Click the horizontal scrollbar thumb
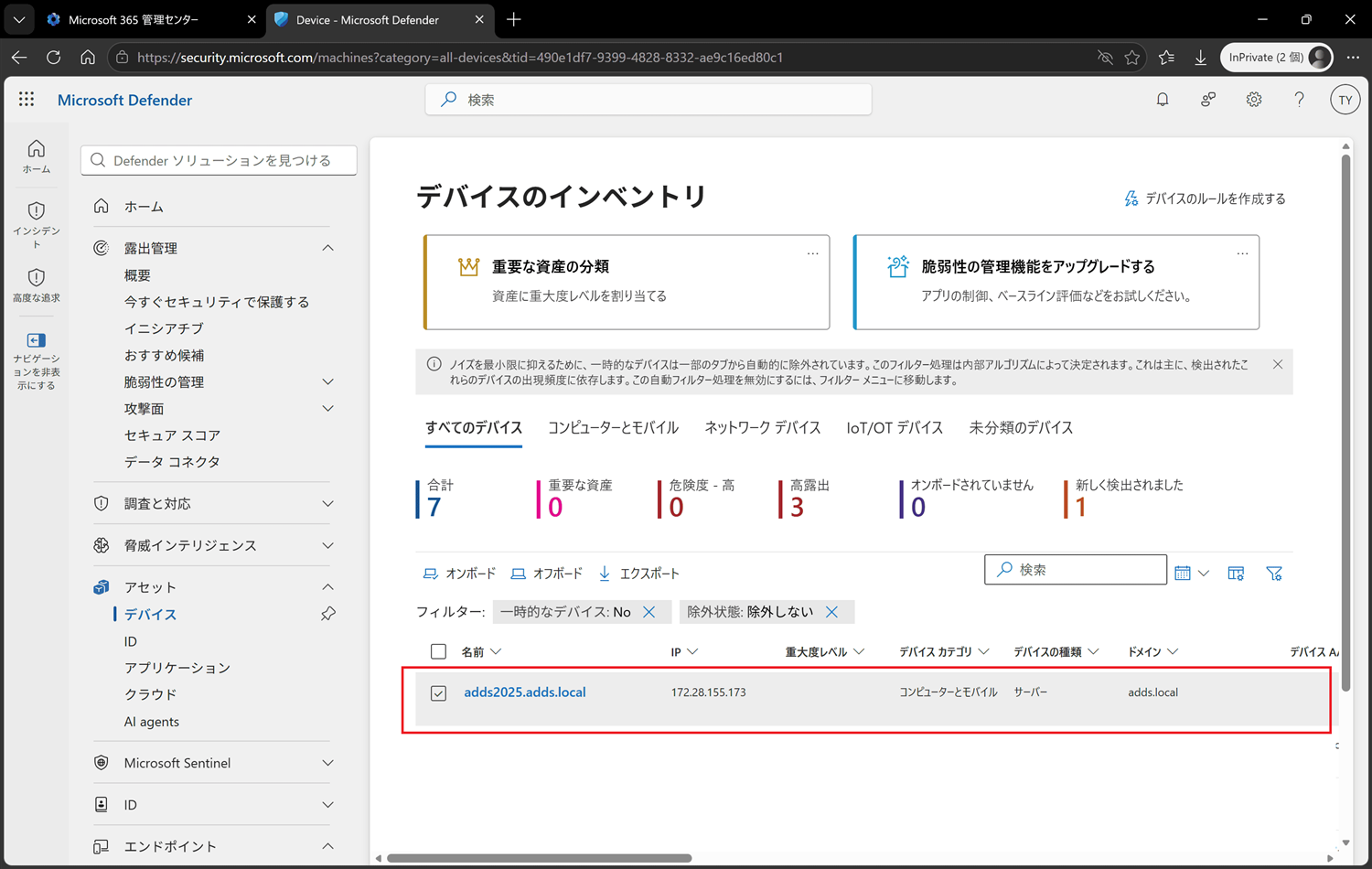Viewport: 1372px width, 869px height. tap(539, 858)
